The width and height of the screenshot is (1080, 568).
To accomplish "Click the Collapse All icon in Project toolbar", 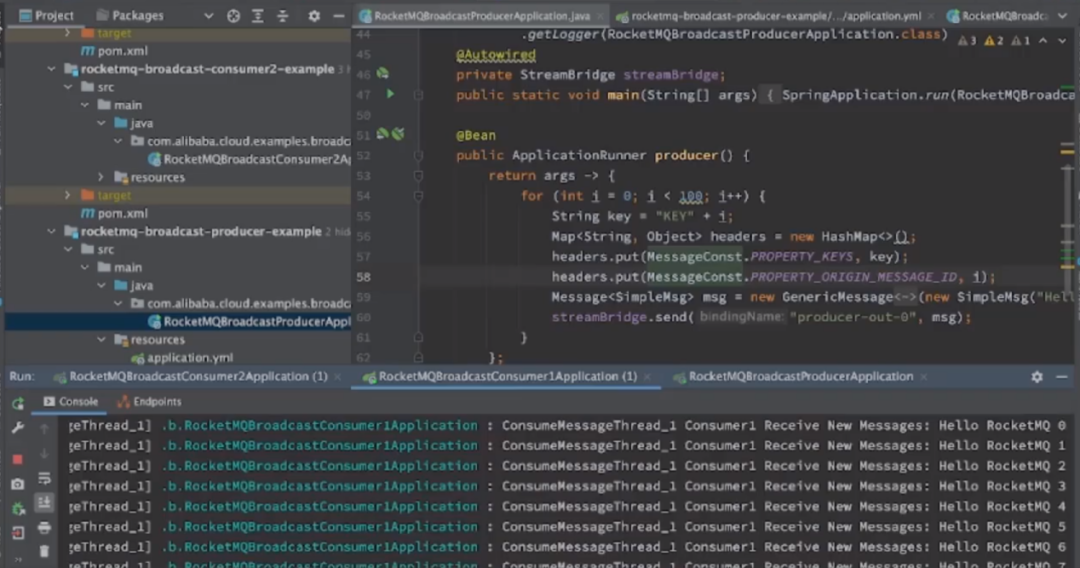I will (x=282, y=15).
